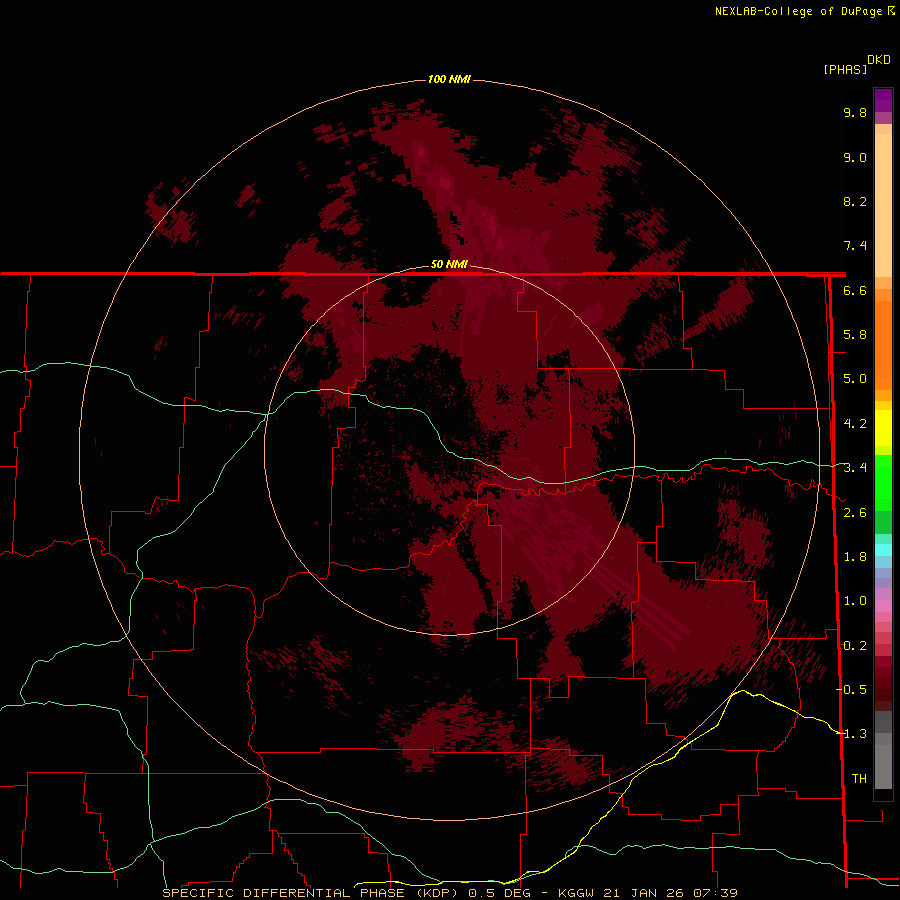
Task: Select the 1.0 scale value
Action: pos(855,601)
